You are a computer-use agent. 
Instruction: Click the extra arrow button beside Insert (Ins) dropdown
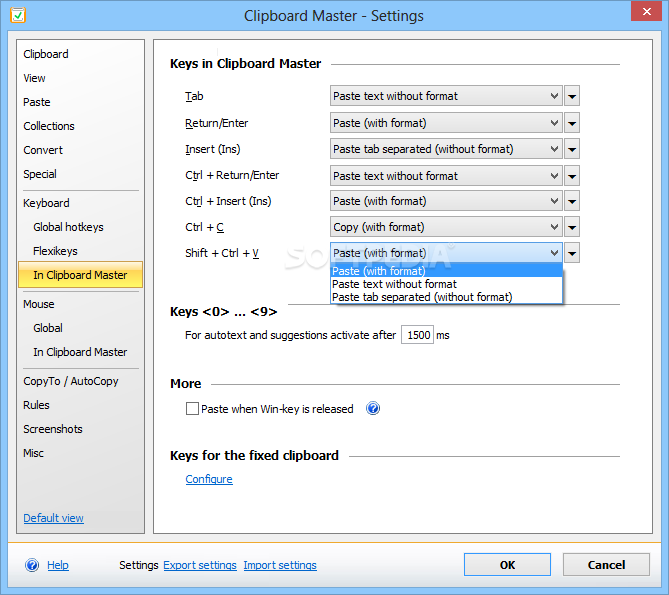point(572,149)
